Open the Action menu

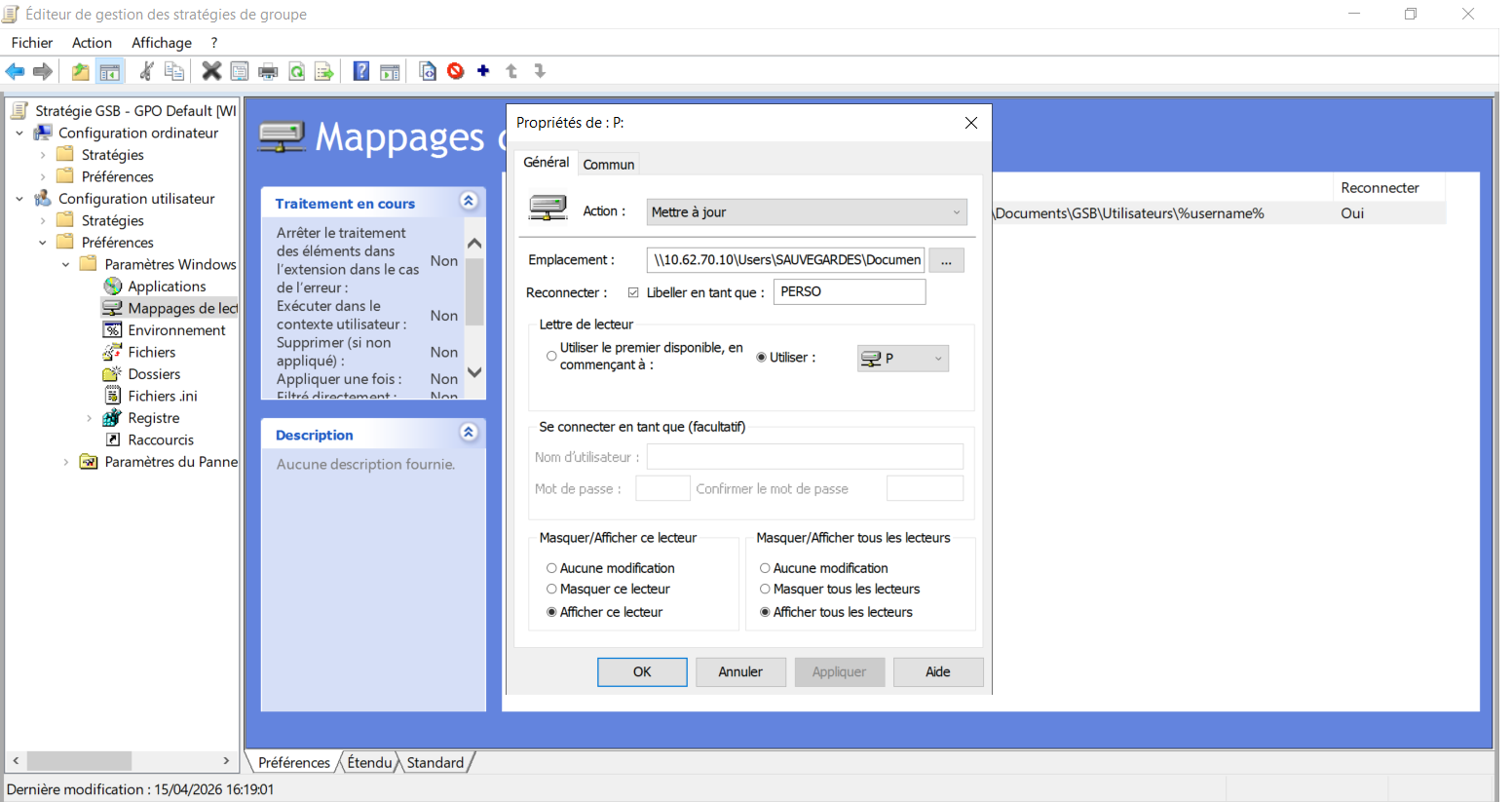point(92,42)
